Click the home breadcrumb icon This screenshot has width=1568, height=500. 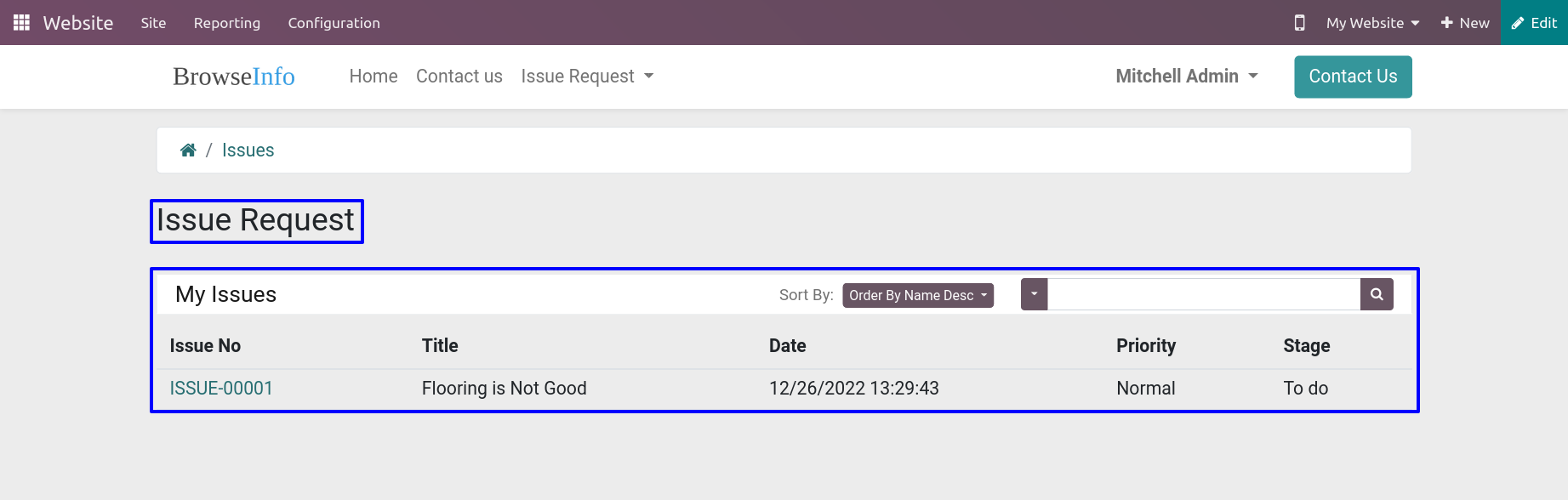[188, 151]
